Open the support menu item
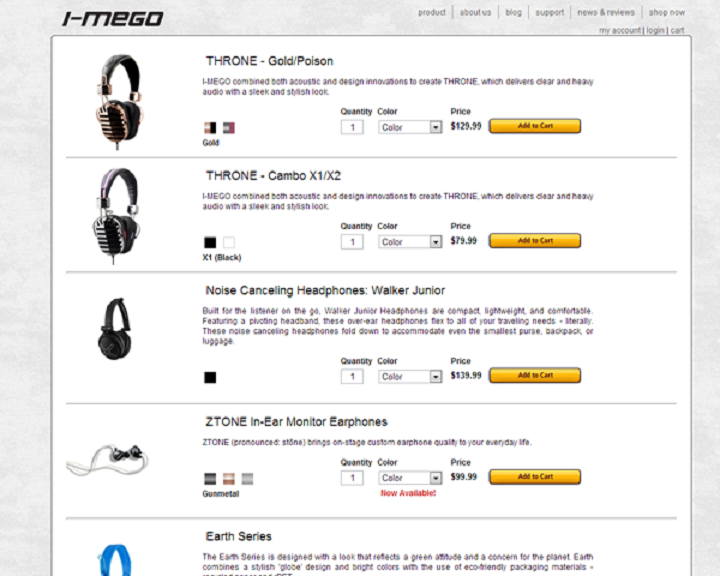 550,12
